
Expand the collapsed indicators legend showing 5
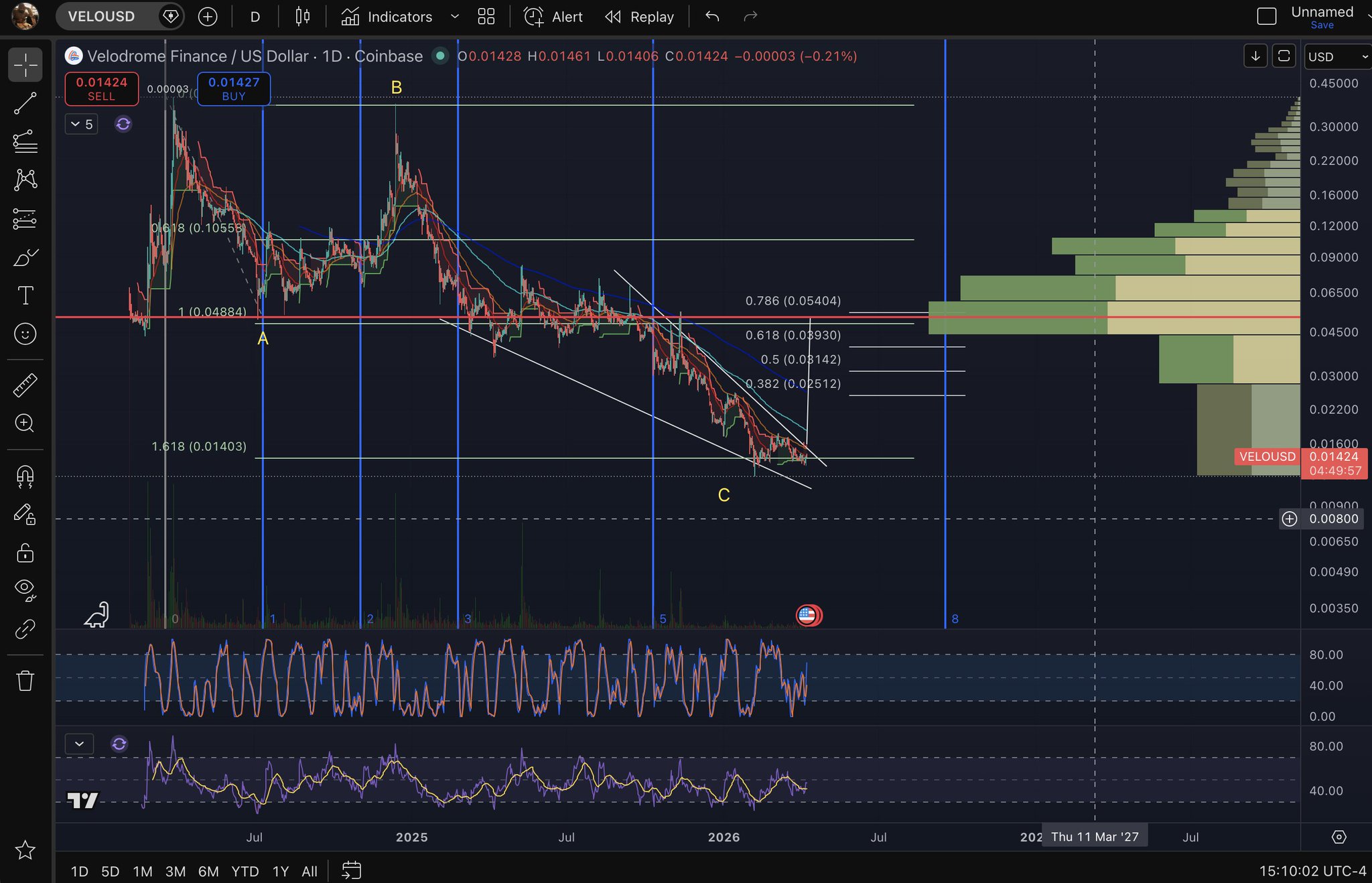(x=82, y=124)
